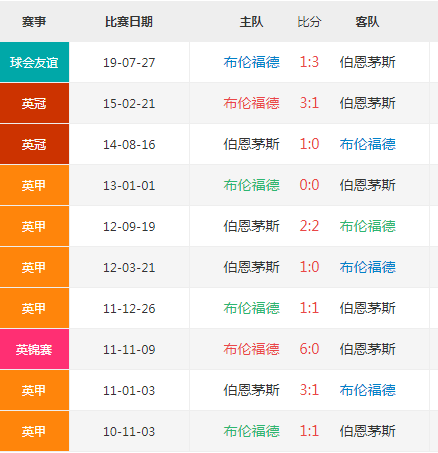Open 布伦福德 away team in 14-08-16 row
Screen dimensions: 438x453
(367, 144)
